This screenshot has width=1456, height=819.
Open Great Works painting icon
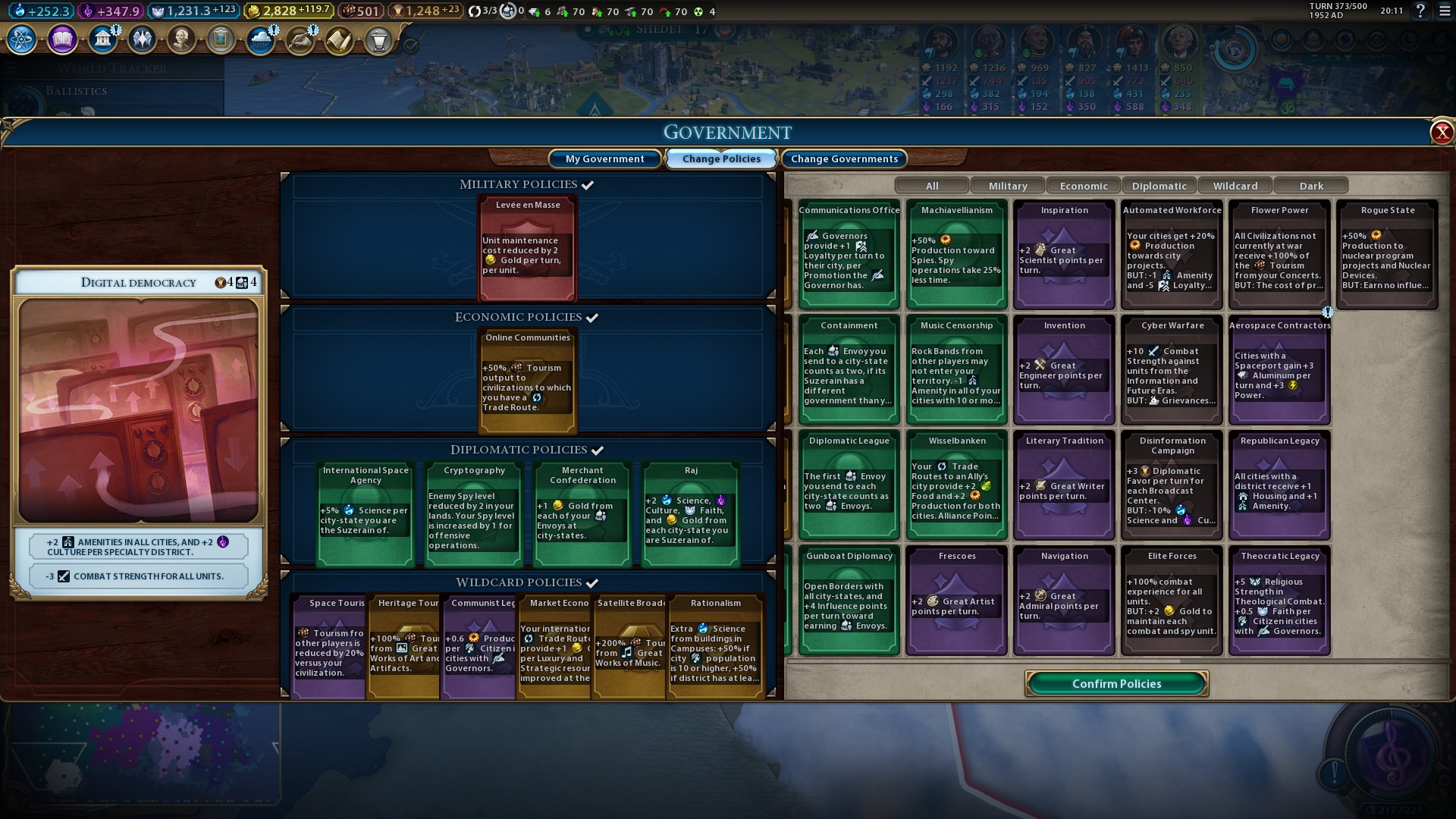pos(221,39)
